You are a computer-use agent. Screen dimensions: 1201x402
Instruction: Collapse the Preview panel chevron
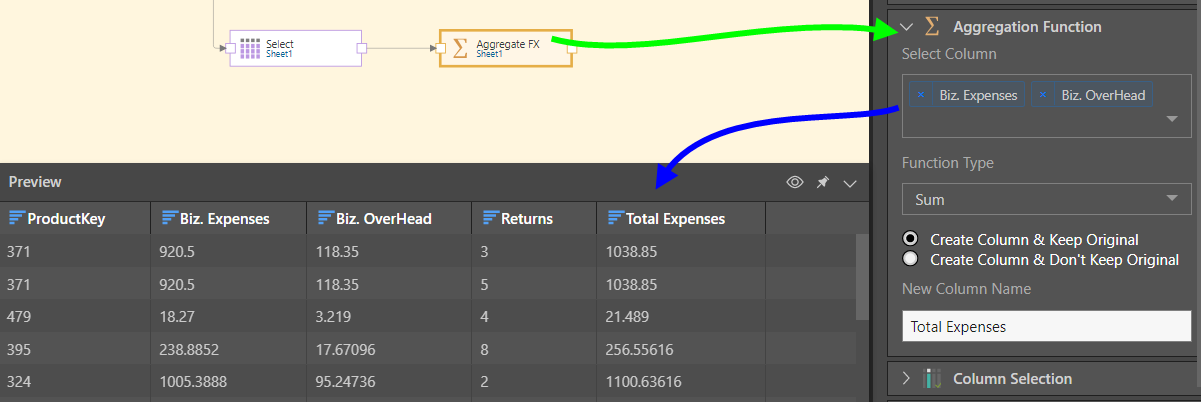point(850,182)
